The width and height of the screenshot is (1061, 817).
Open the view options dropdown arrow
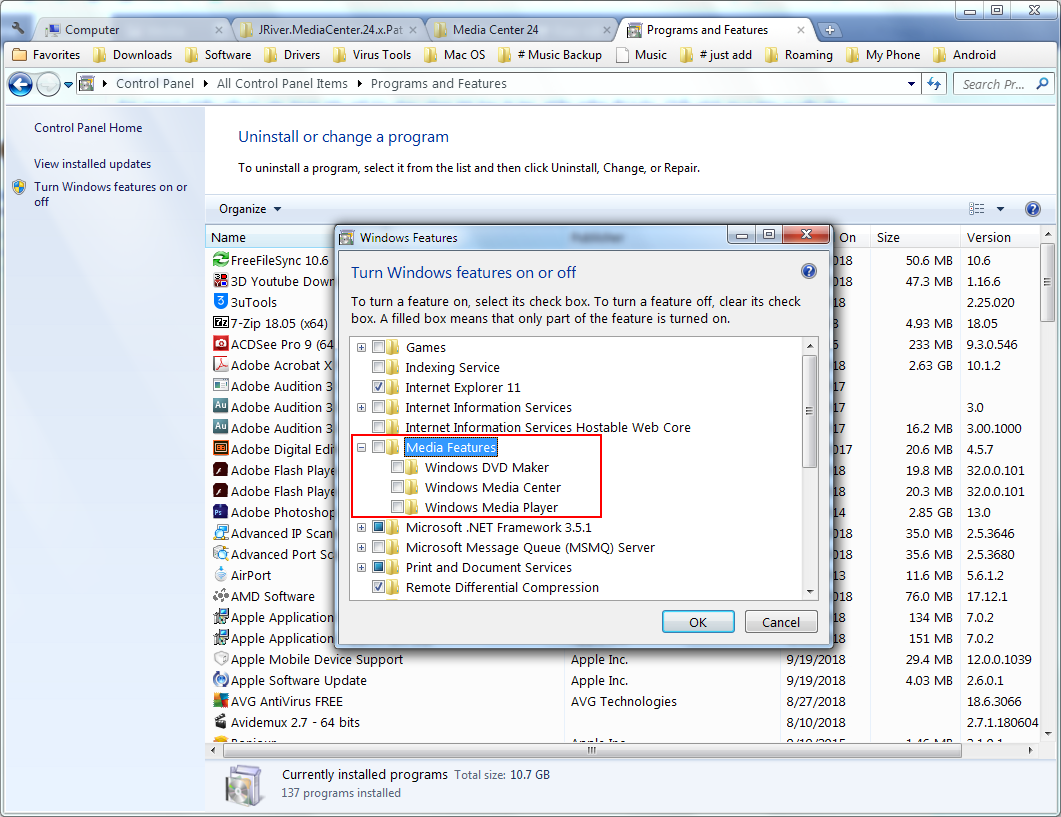point(1000,208)
